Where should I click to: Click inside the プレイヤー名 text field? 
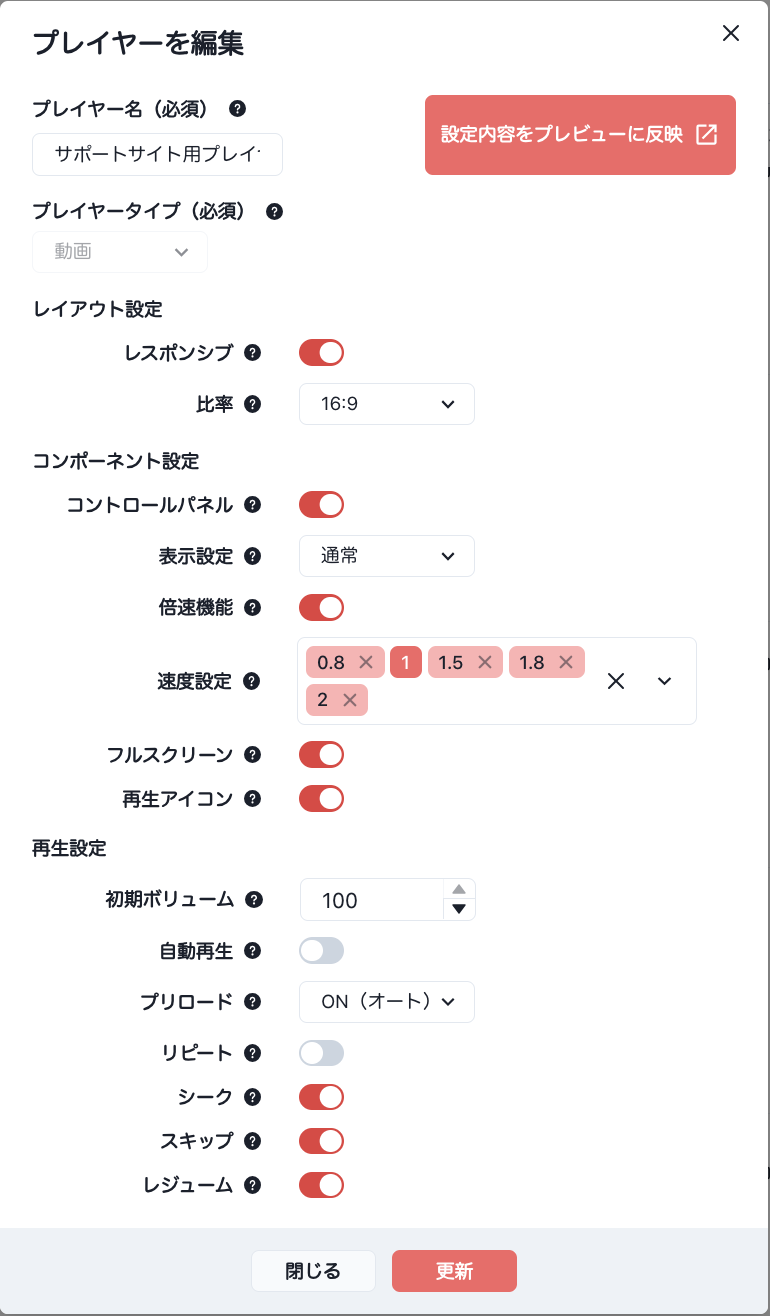157,154
